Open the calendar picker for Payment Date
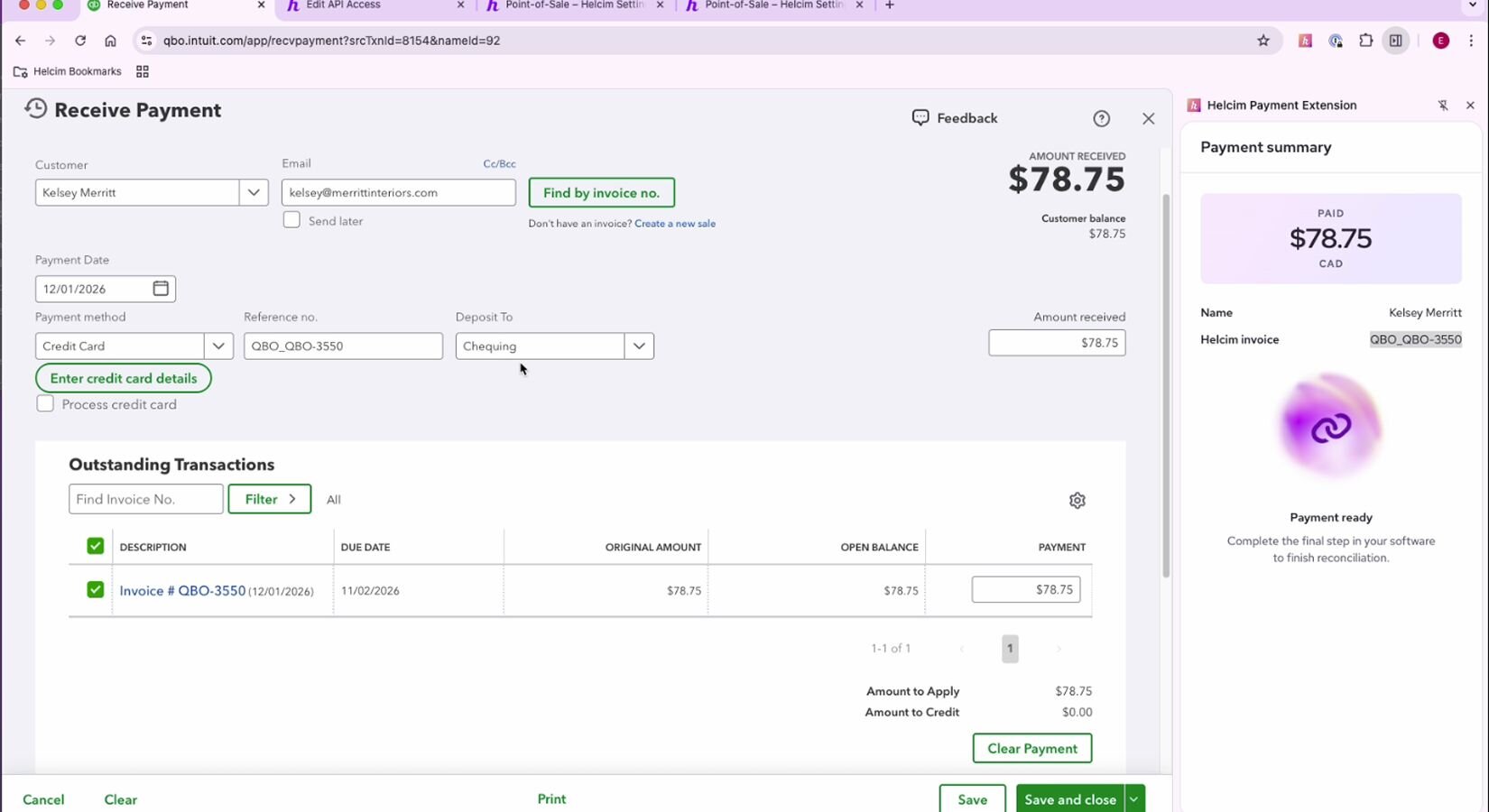Viewport: 1489px width, 812px height. [x=161, y=289]
